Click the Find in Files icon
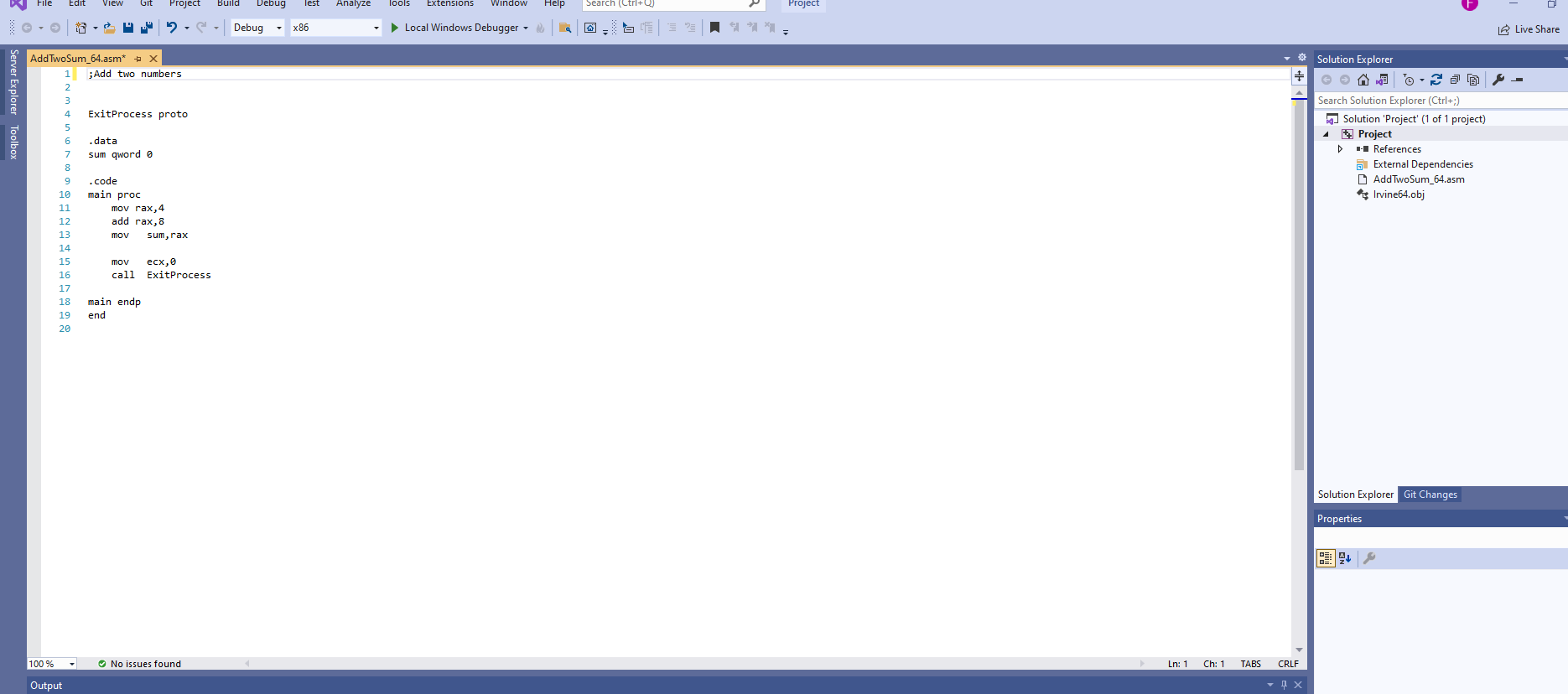The height and width of the screenshot is (694, 1568). click(565, 28)
